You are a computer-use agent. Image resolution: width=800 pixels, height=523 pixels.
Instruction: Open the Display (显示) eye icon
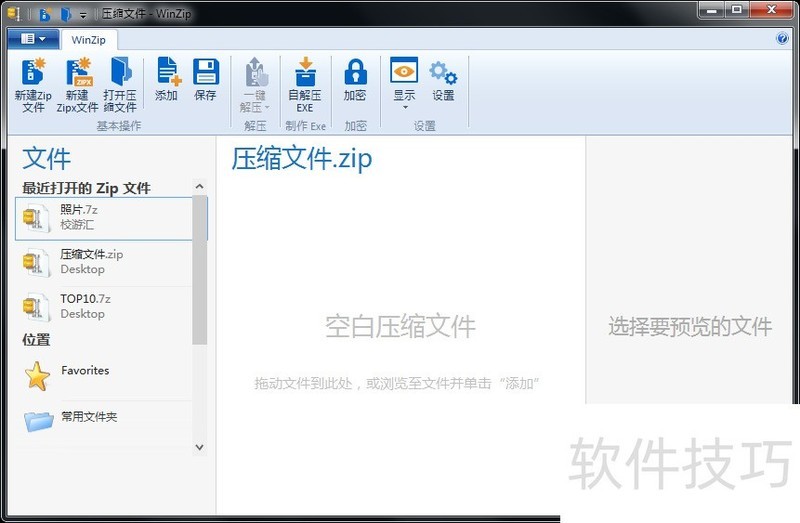(x=404, y=70)
